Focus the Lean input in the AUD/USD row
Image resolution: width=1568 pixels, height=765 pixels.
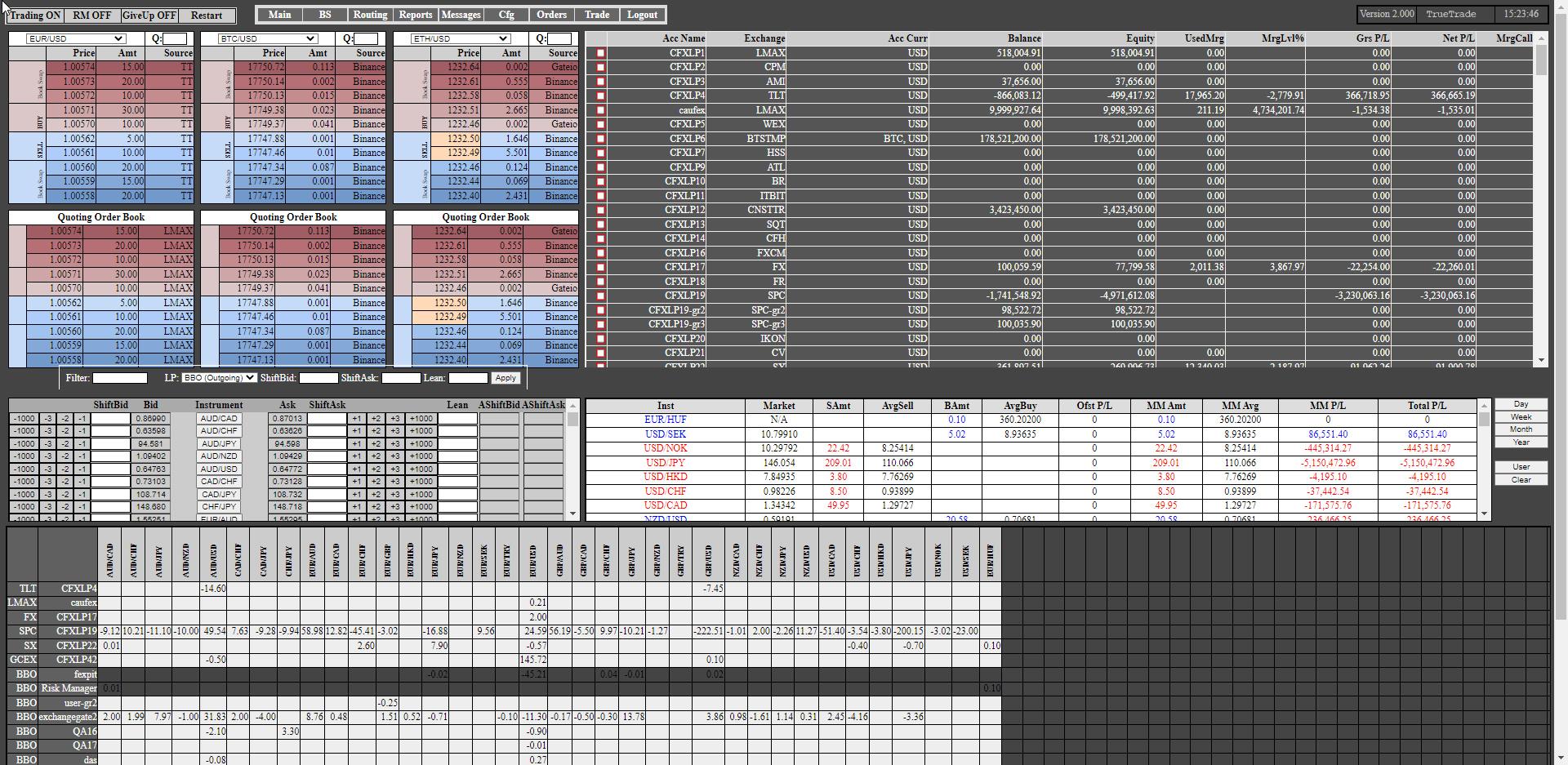[x=457, y=469]
